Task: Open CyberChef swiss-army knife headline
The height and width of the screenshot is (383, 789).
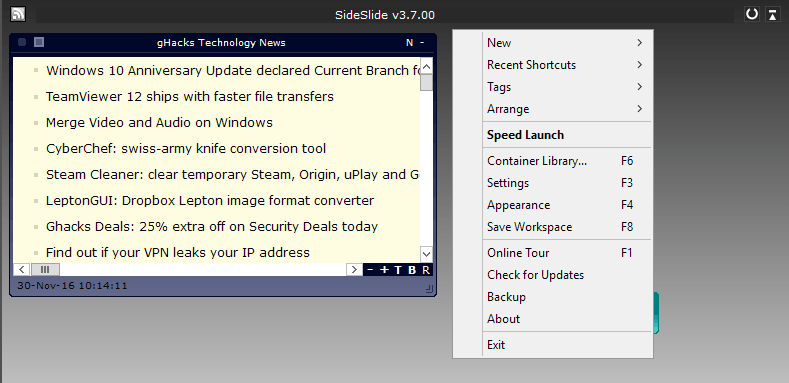Action: pos(186,148)
